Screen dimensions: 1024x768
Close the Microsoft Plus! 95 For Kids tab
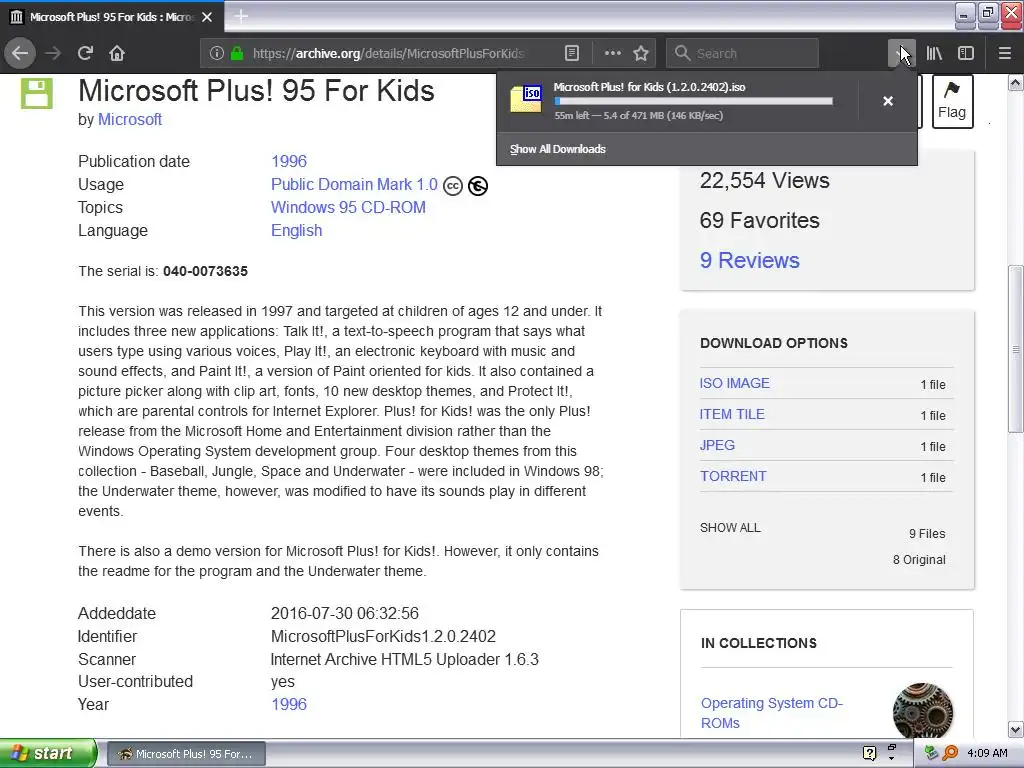tap(207, 17)
